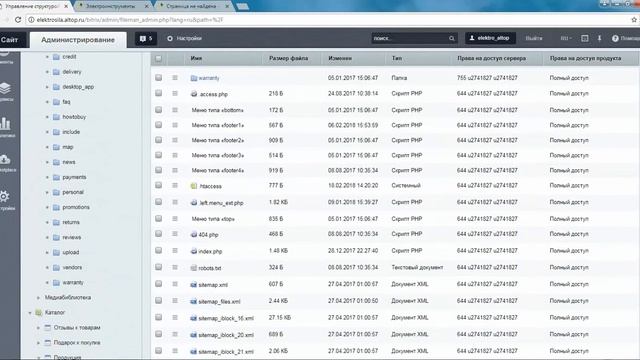Open the row actions menu for 404.php
Screen dimensions: 640x360
point(175,234)
